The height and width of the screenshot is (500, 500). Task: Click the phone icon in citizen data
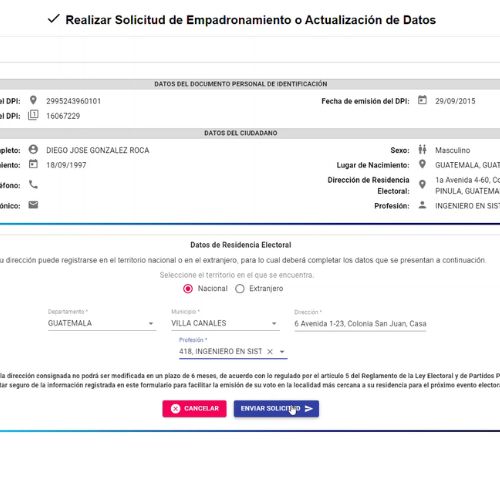pos(33,184)
